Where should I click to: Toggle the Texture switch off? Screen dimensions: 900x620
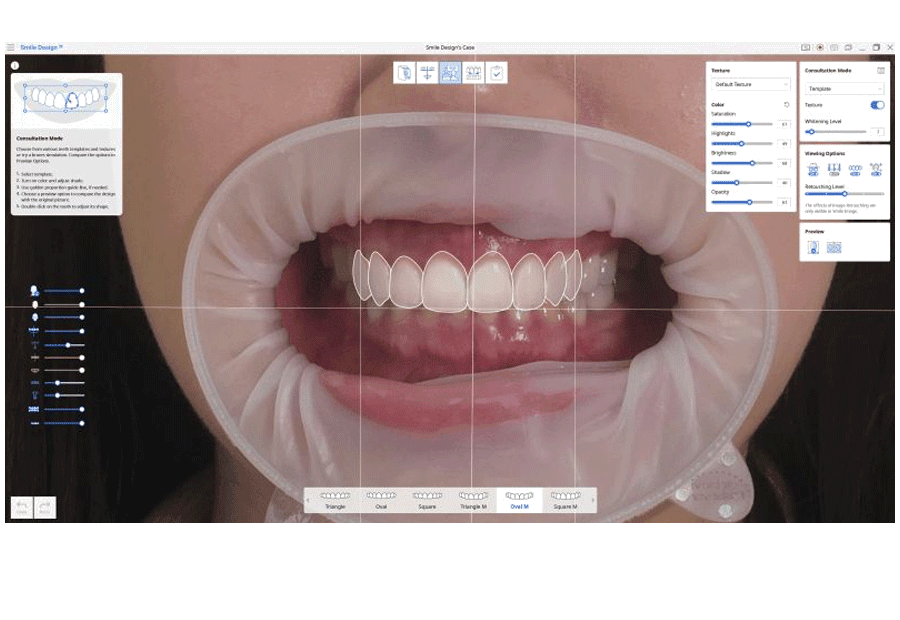(877, 105)
